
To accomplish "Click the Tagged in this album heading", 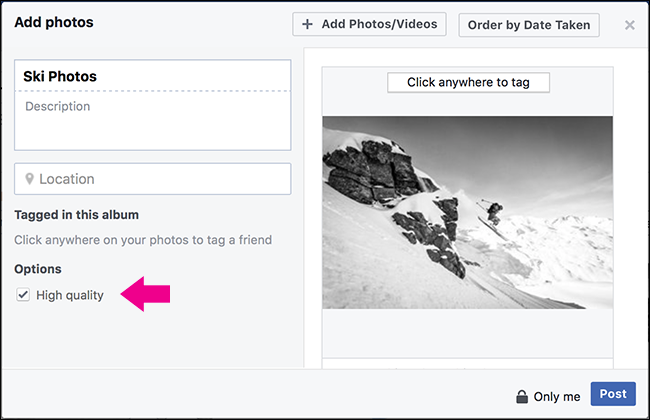I will point(76,214).
